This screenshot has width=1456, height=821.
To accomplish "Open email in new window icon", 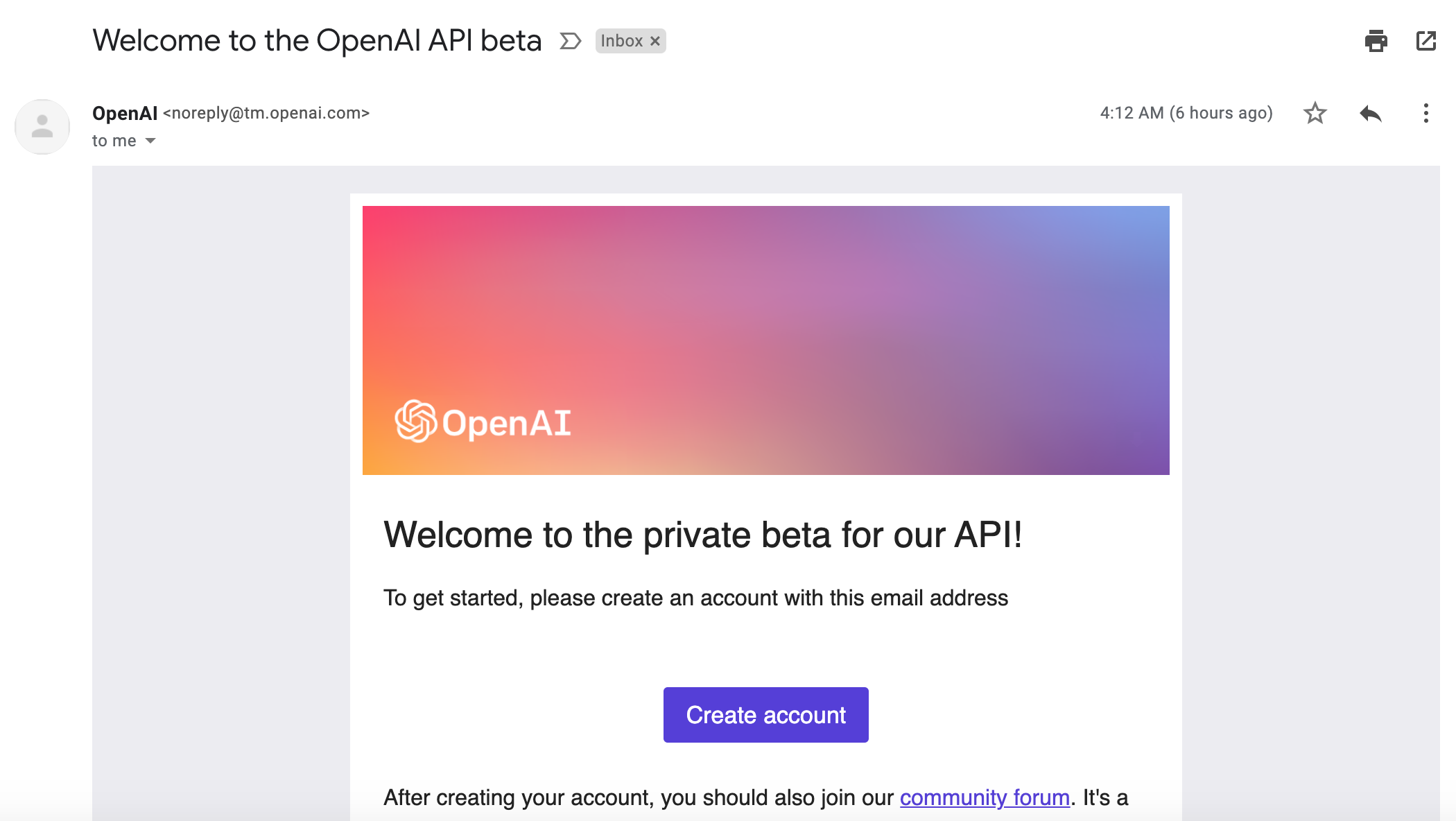I will 1425,41.
